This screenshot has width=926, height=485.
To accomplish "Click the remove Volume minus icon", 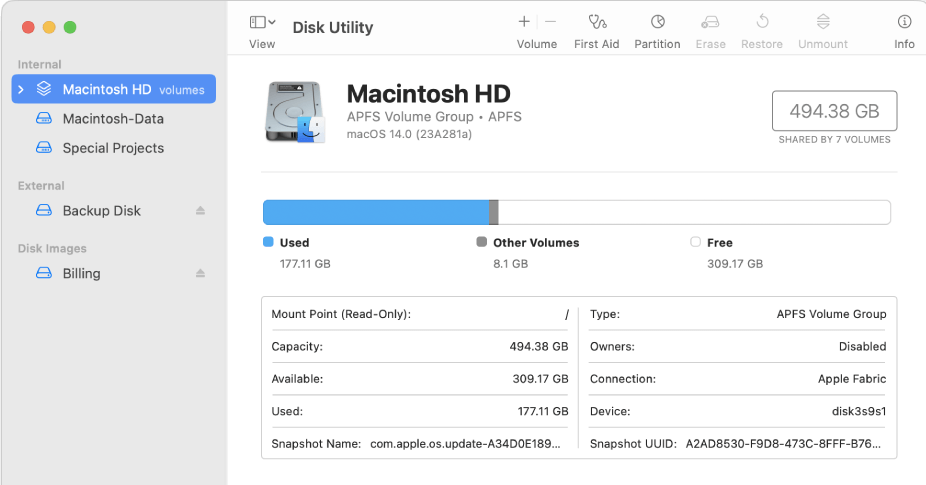I will click(550, 22).
